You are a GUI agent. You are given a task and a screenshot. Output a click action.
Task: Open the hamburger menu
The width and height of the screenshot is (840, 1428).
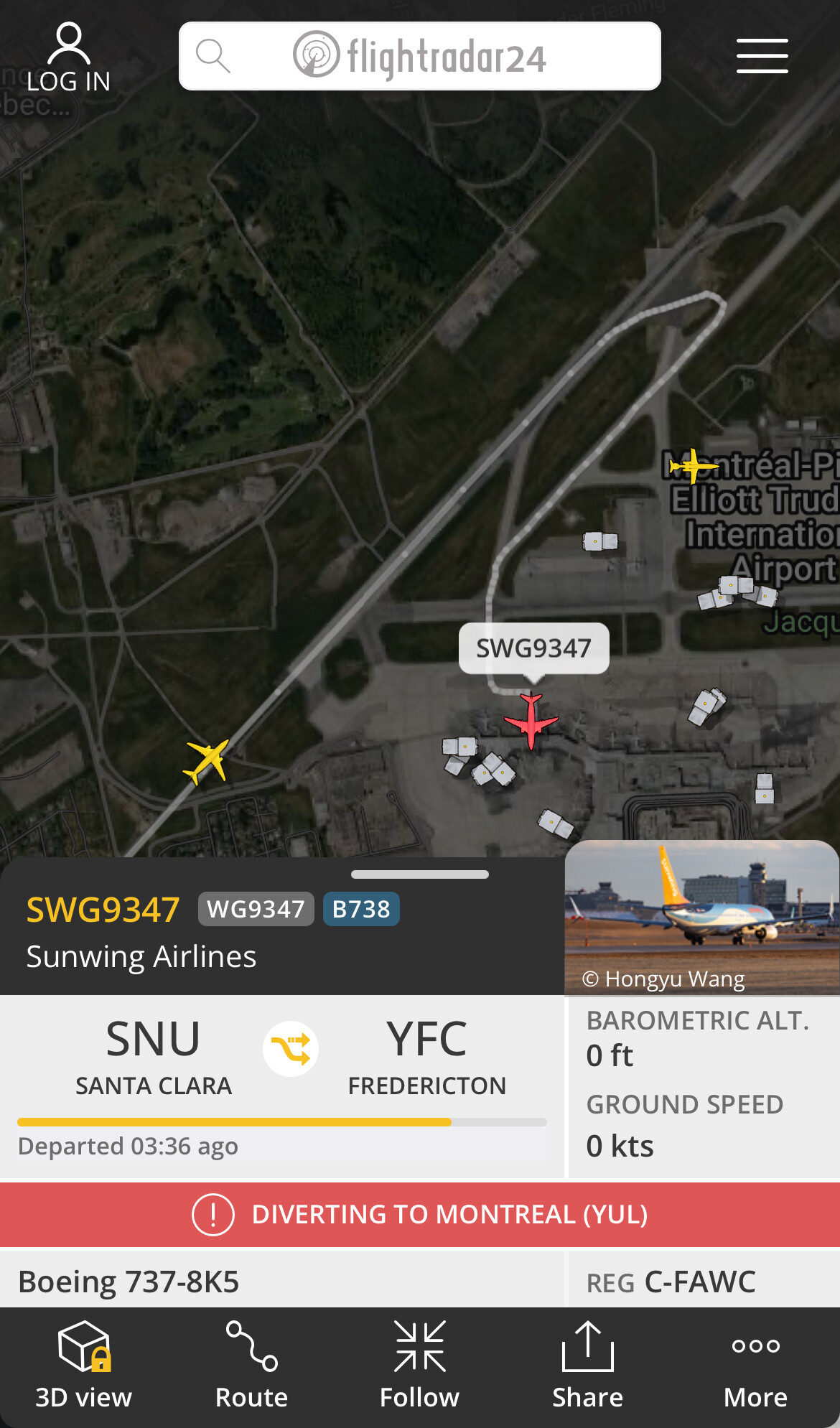click(x=762, y=56)
